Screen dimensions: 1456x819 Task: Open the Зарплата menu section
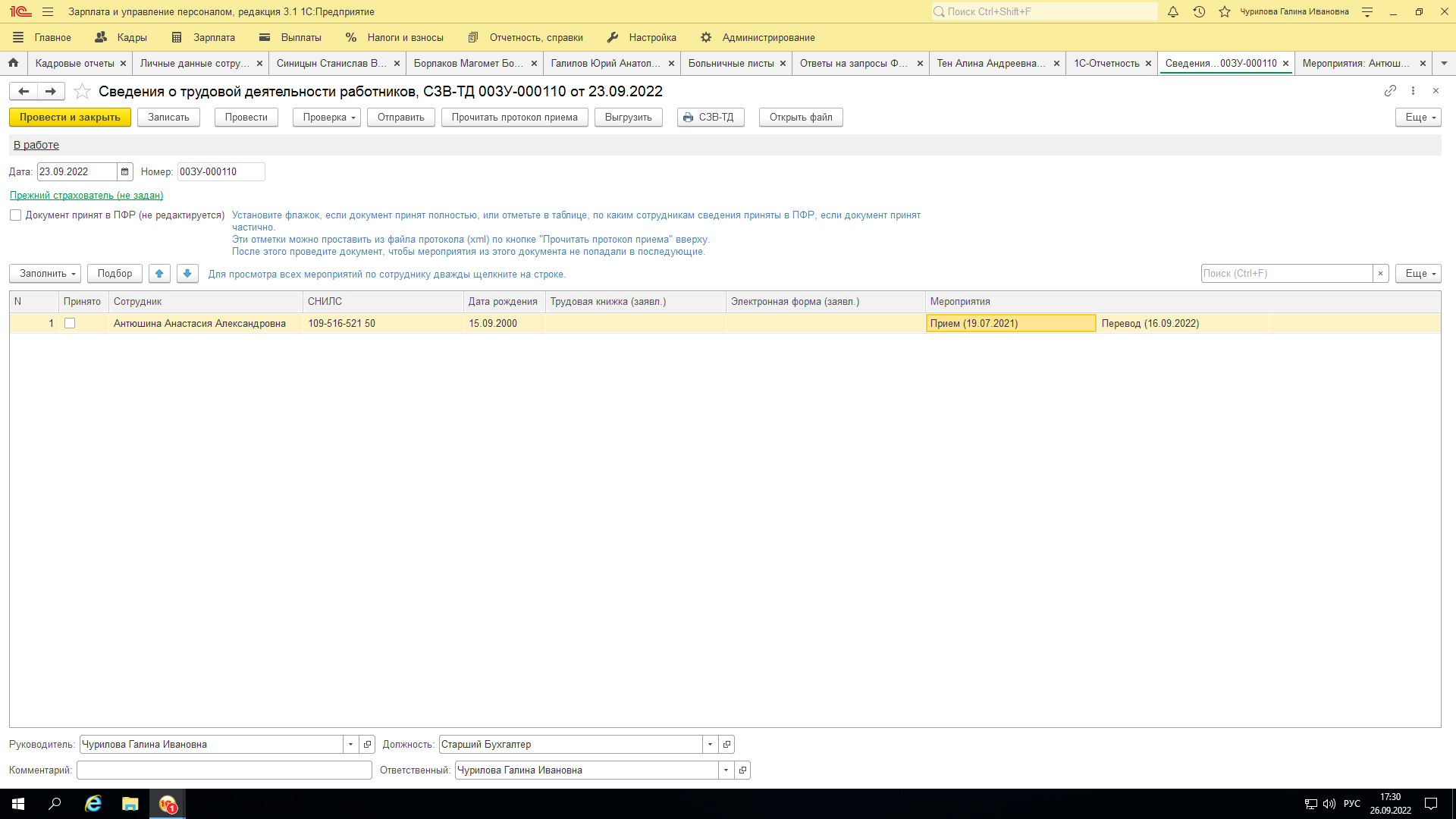click(203, 37)
